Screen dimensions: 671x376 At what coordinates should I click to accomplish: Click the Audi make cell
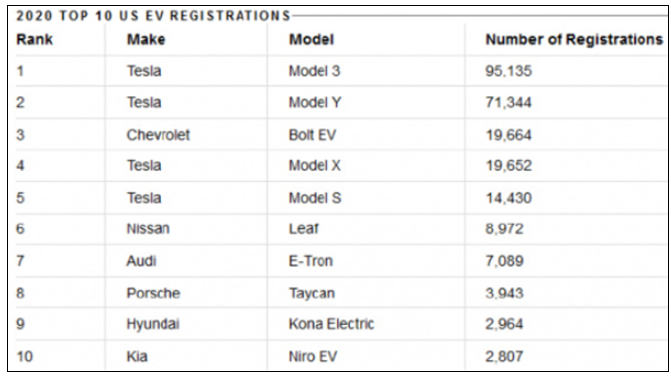click(141, 261)
